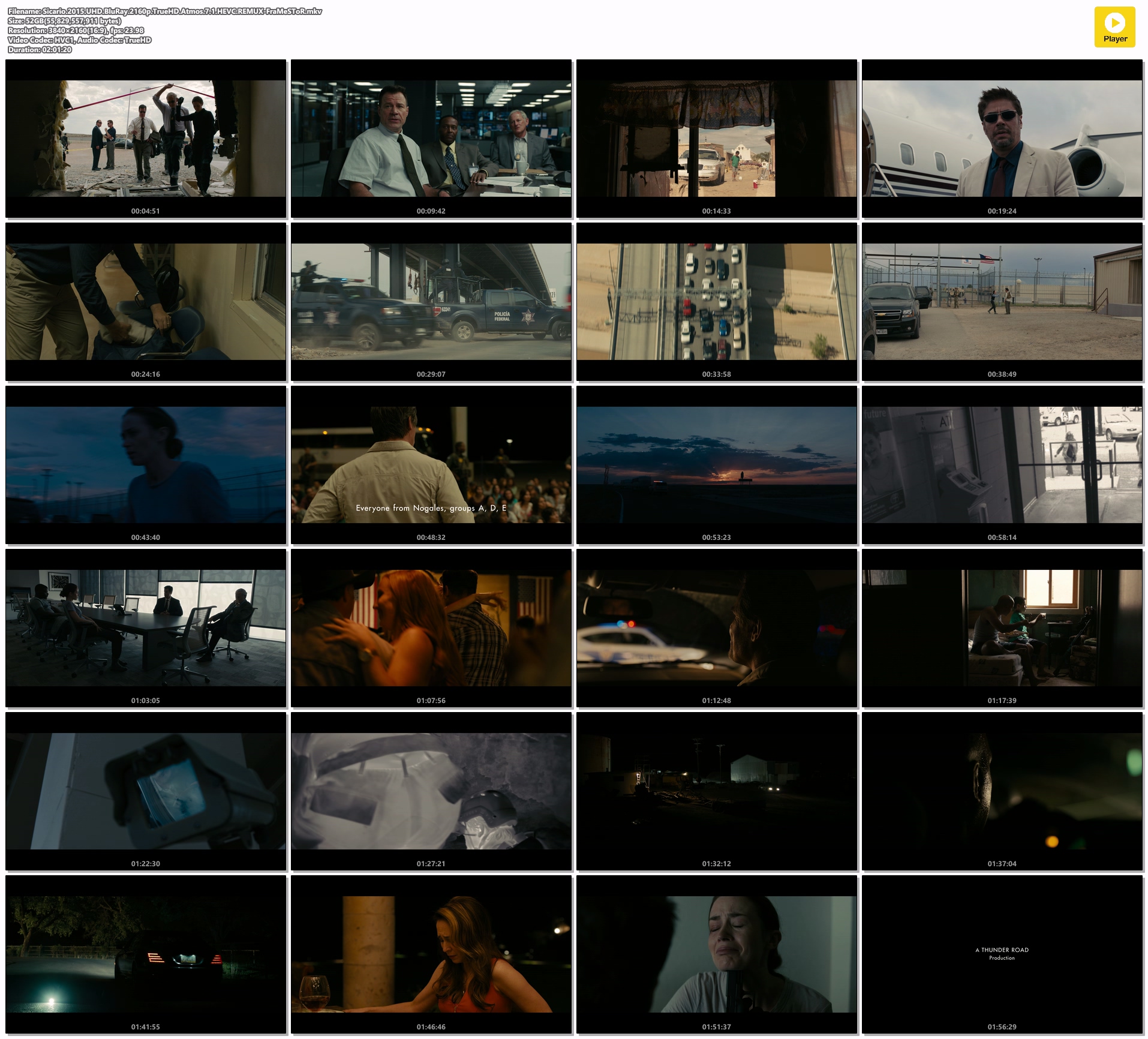Click the police car lights thumbnail at 01:12:48
The height and width of the screenshot is (1039, 1148).
click(x=717, y=628)
